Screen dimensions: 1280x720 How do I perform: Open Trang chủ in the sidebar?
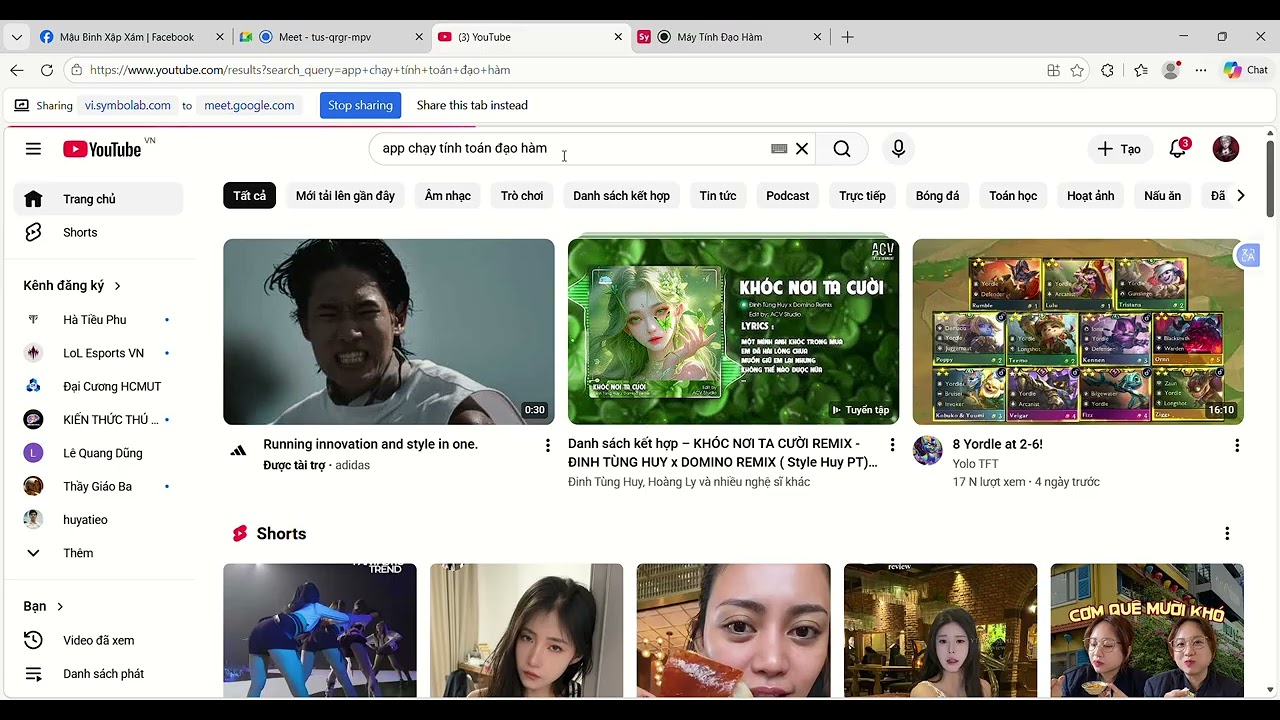pos(98,199)
